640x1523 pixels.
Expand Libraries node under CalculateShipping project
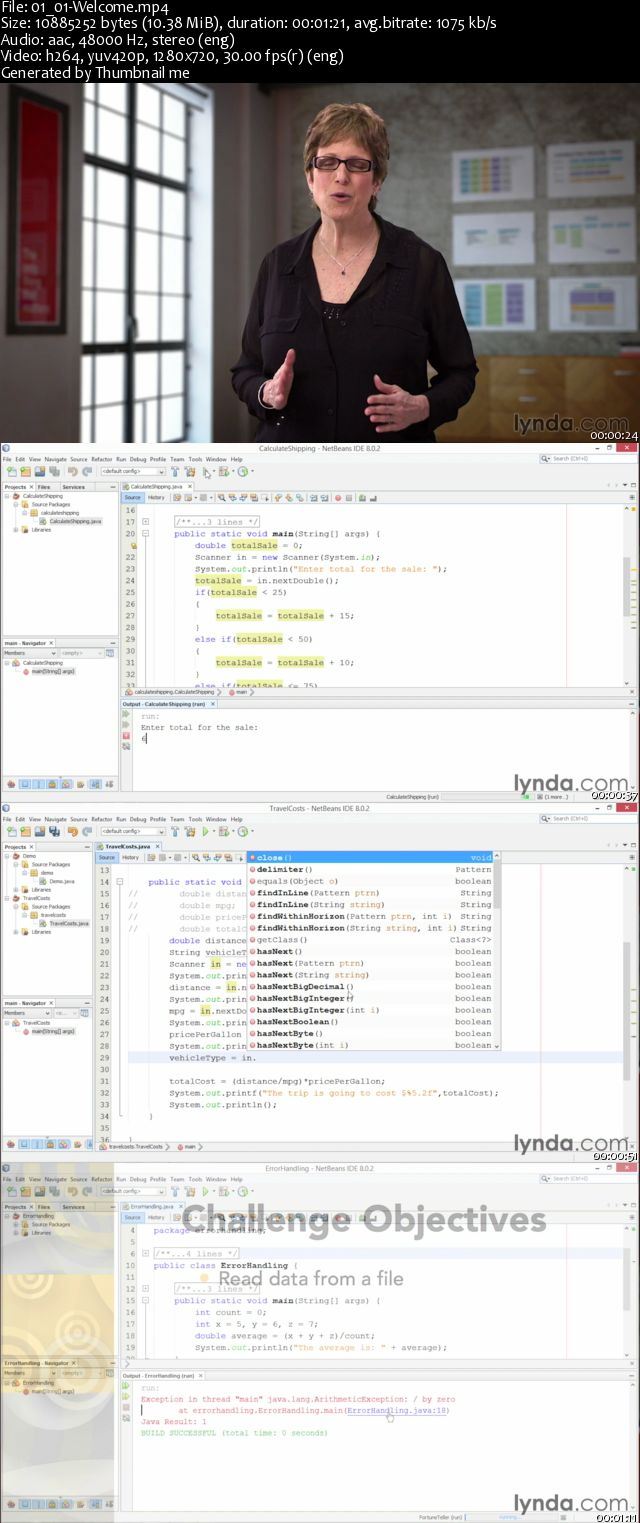pyautogui.click(x=15, y=529)
